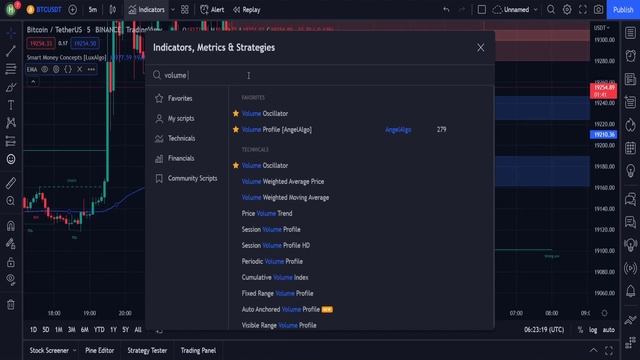The image size is (640, 360).
Task: Change the 5m timeframe interval
Action: [x=93, y=10]
